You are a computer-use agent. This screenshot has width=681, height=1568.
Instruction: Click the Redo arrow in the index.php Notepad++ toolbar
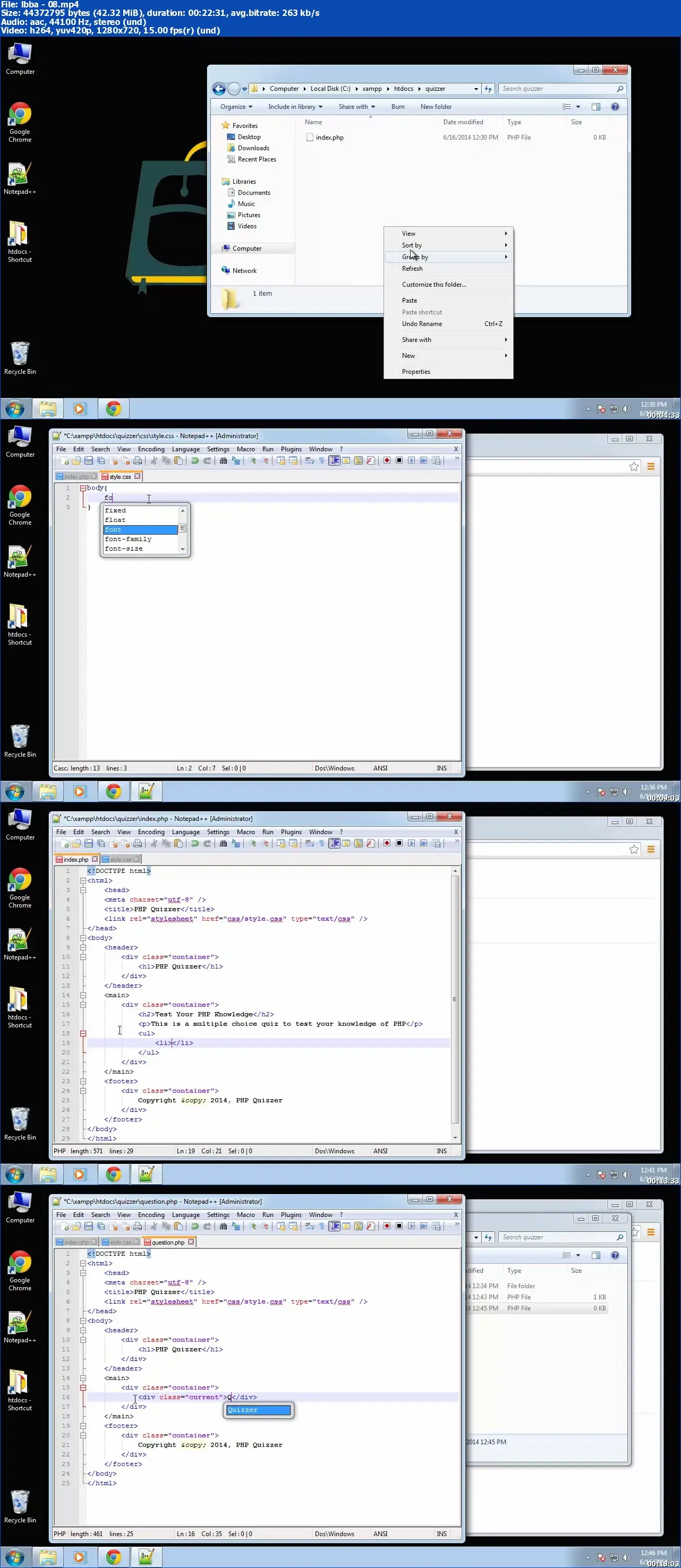pos(207,844)
